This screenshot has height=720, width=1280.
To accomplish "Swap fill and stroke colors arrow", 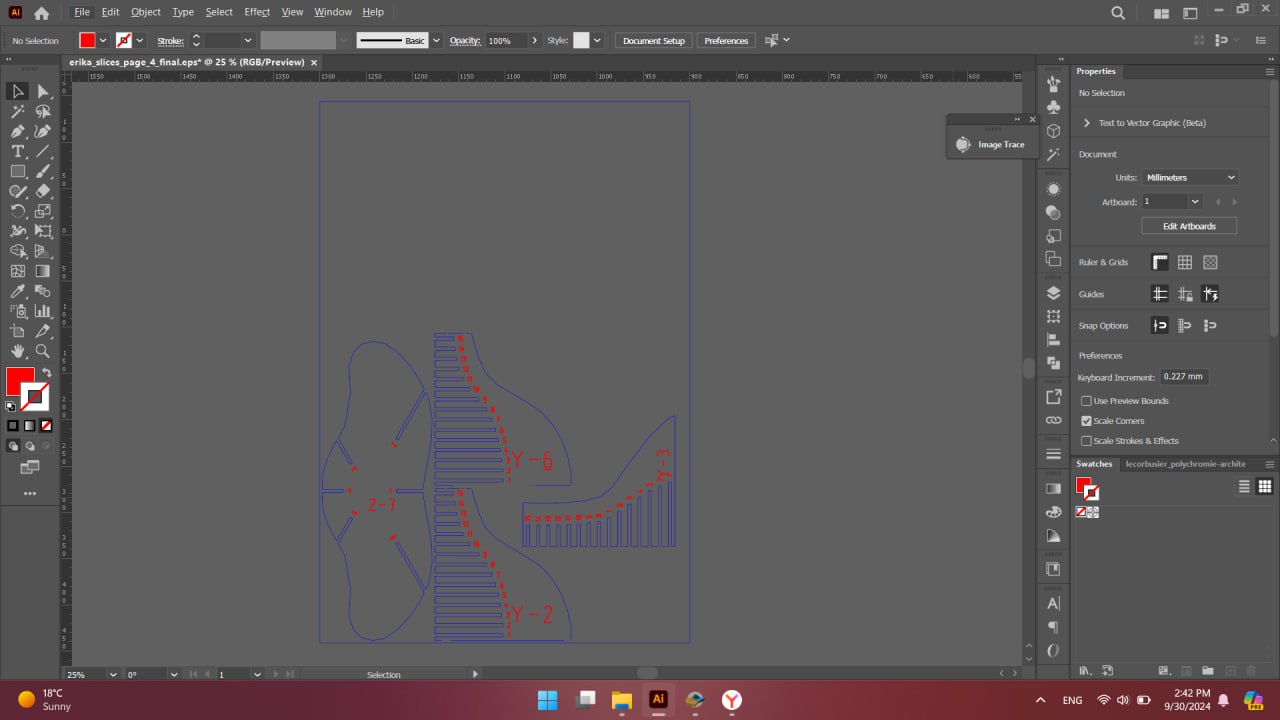I will (47, 373).
